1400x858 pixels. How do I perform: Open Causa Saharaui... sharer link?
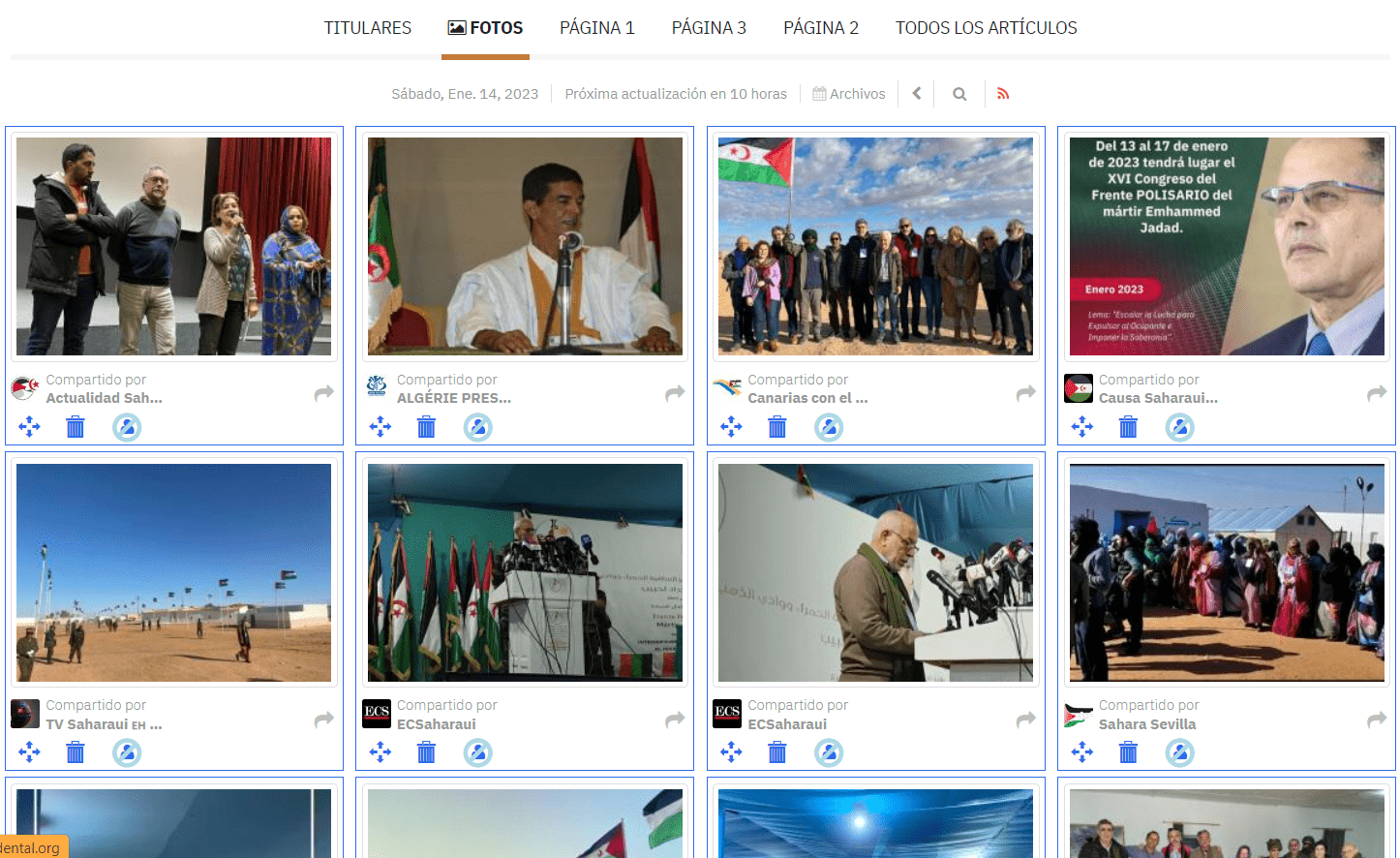click(1158, 398)
